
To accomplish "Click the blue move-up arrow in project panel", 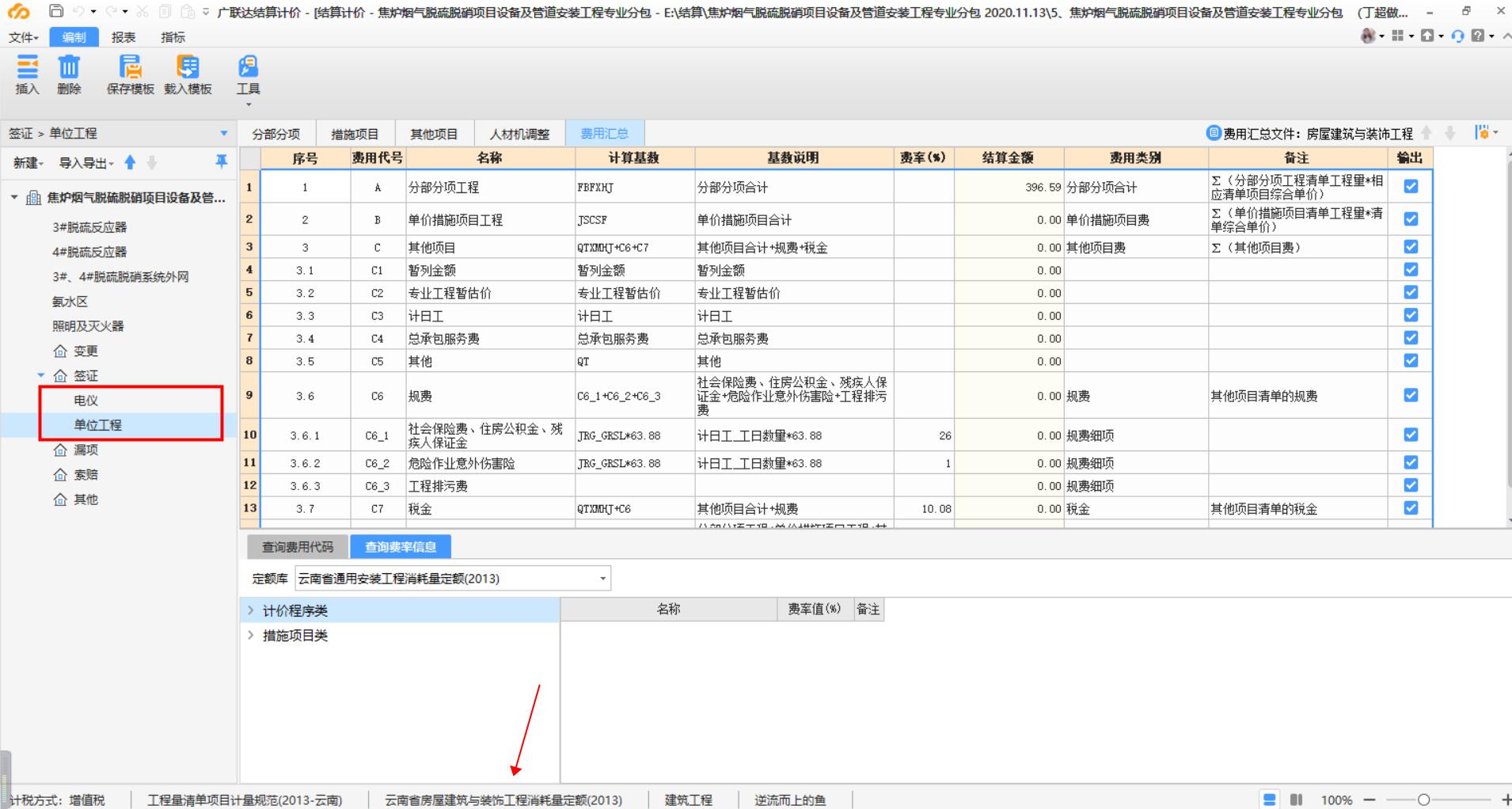I will pos(131,162).
